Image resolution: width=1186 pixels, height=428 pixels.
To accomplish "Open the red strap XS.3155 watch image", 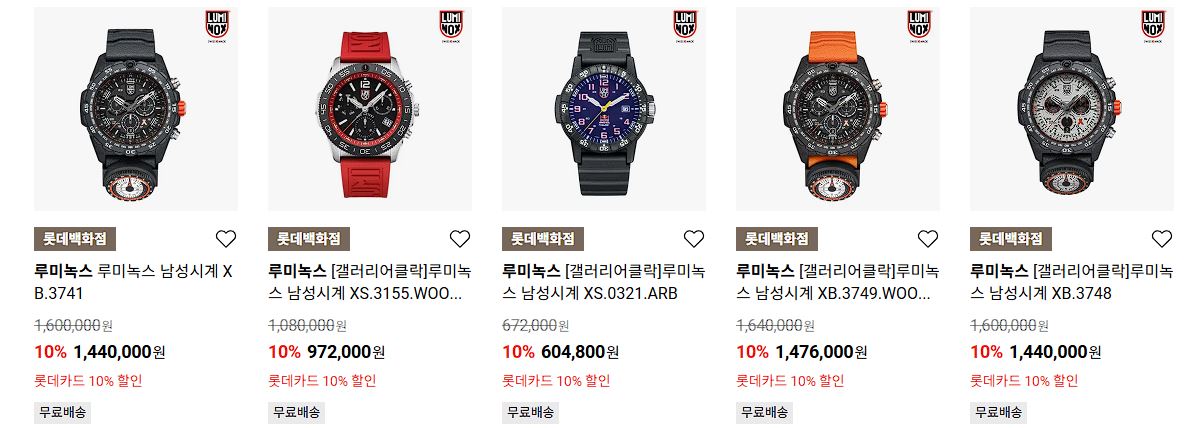I will point(370,109).
